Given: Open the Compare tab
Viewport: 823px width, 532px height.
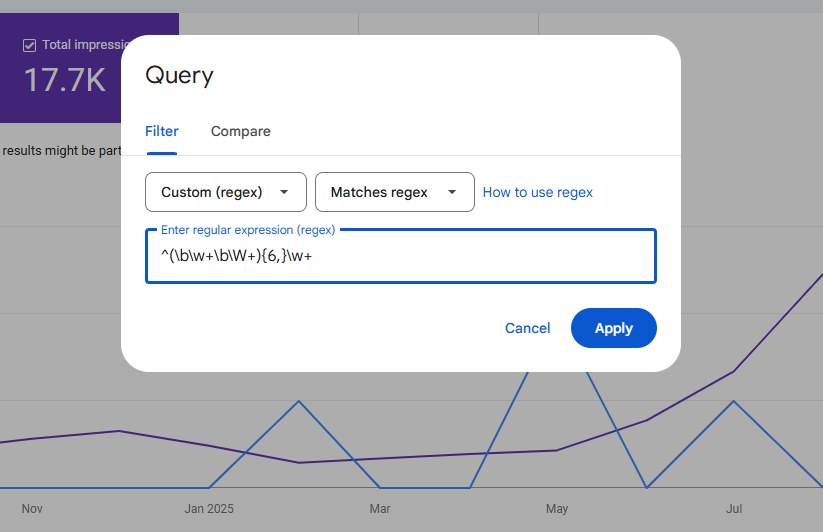Looking at the screenshot, I should 240,131.
